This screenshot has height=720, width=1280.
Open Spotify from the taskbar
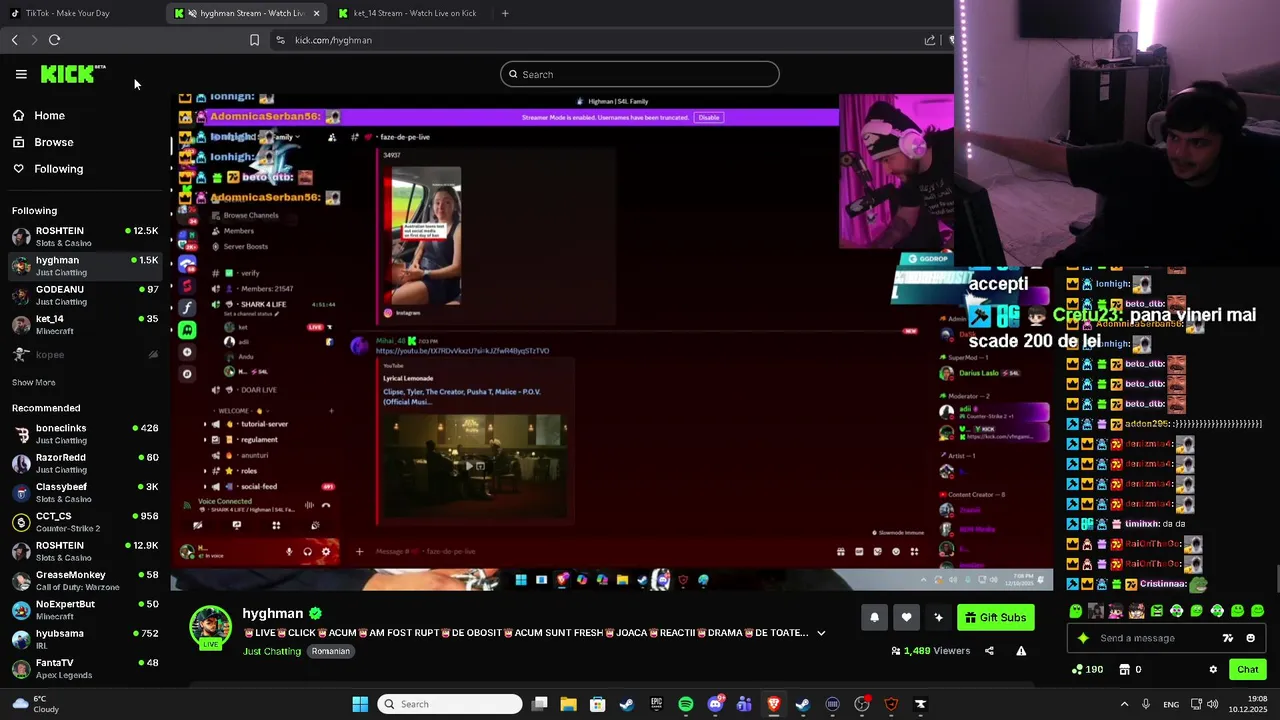686,704
